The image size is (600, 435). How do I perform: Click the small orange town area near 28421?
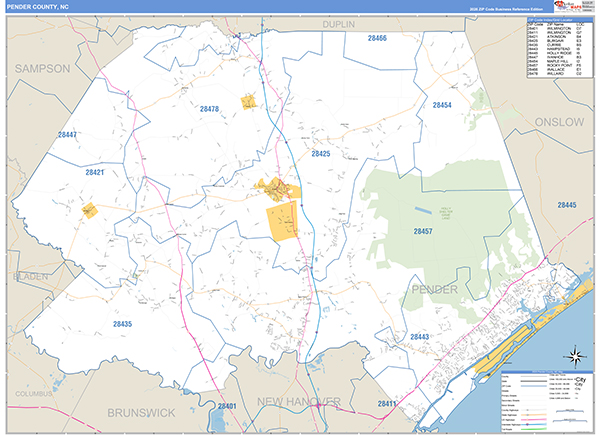pyautogui.click(x=89, y=210)
